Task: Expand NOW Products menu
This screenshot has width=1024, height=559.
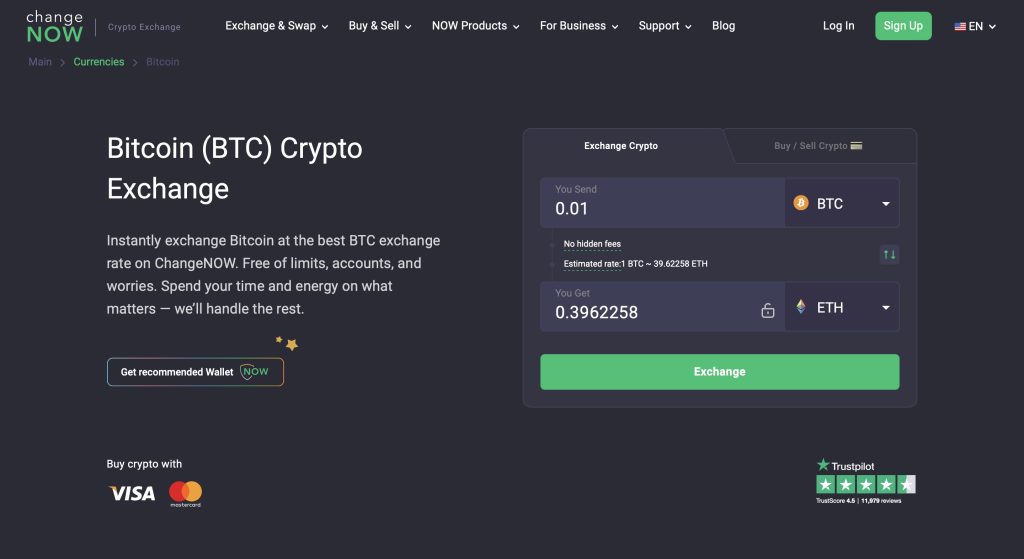Action: [475, 26]
